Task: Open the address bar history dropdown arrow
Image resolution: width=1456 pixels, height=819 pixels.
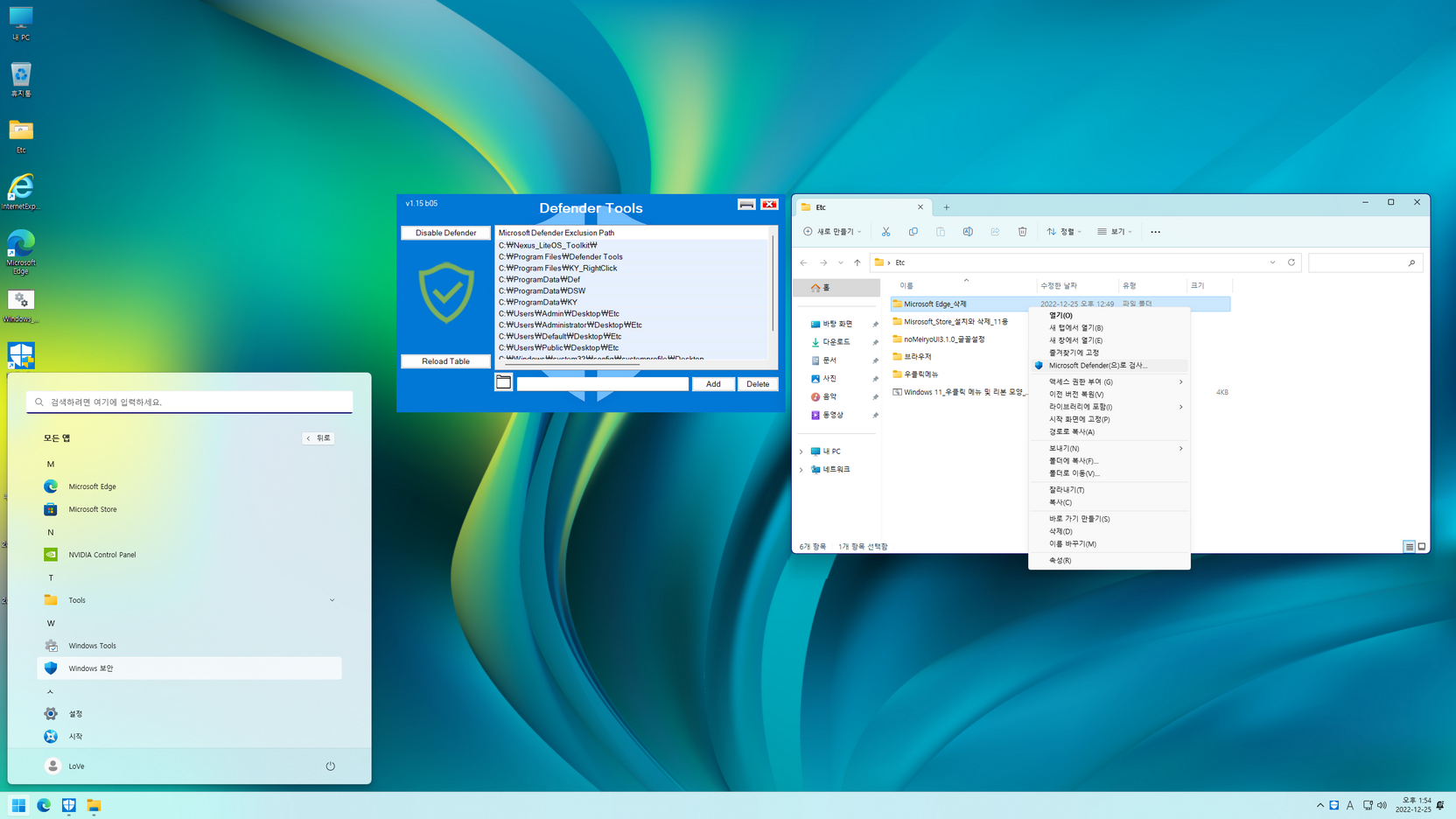Action: point(1272,262)
